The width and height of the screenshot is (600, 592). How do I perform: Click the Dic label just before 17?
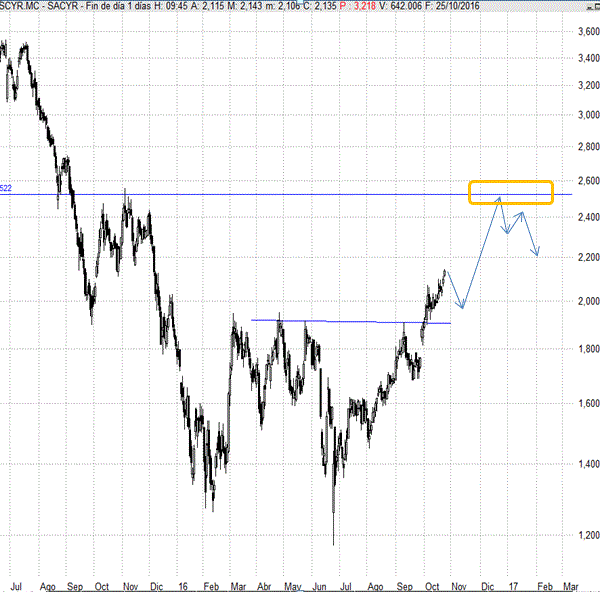pos(487,586)
